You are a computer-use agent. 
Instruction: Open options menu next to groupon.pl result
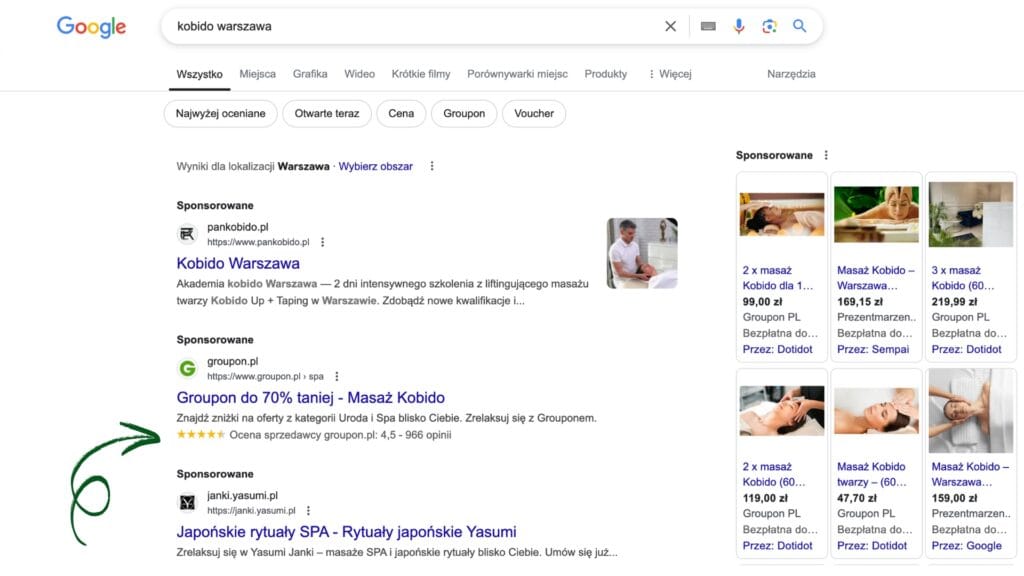(337, 375)
